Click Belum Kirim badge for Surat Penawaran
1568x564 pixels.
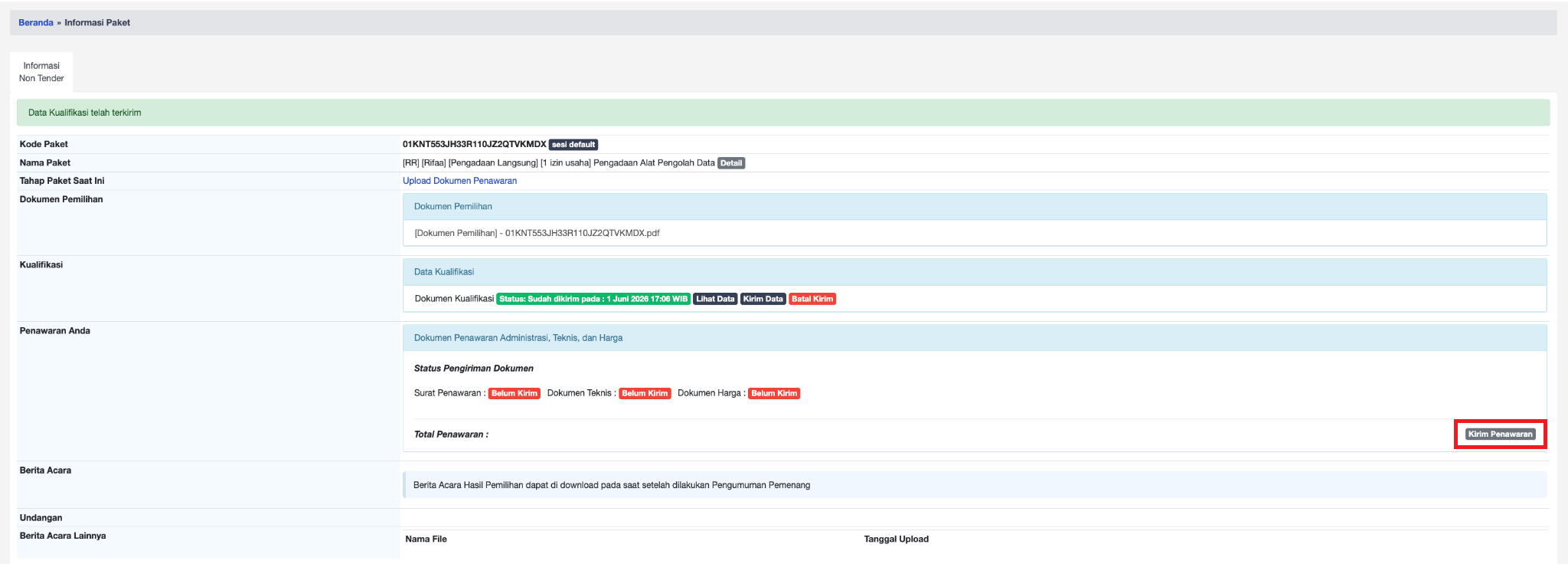(x=514, y=393)
